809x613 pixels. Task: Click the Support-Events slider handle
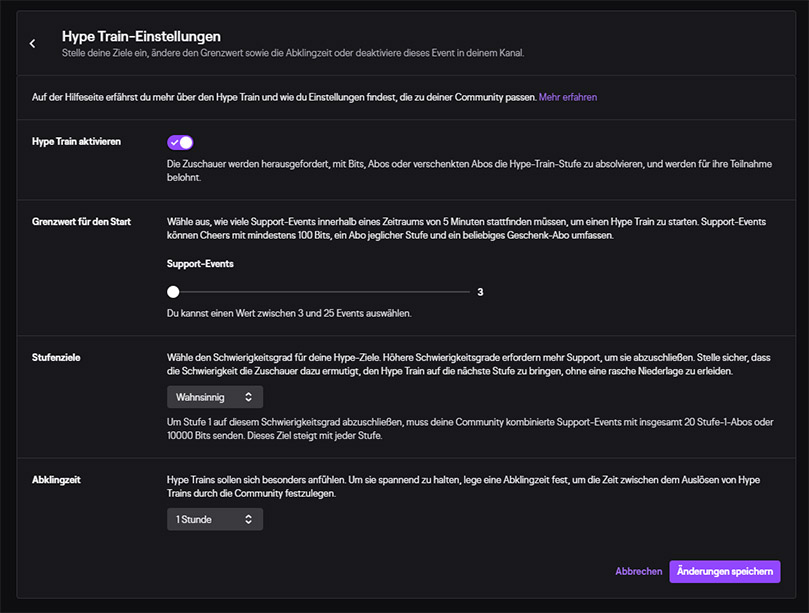tap(173, 292)
